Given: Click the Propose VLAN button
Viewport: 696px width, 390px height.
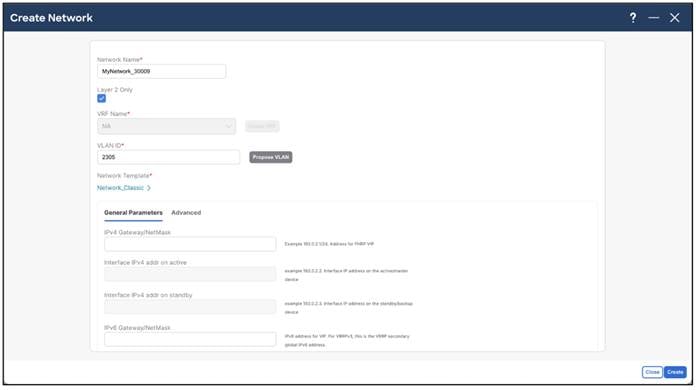Looking at the screenshot, I should [x=271, y=157].
